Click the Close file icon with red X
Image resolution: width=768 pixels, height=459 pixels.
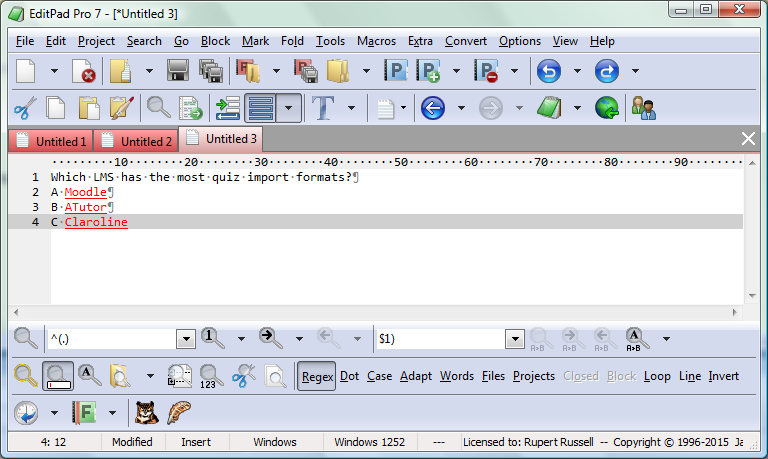click(x=83, y=71)
